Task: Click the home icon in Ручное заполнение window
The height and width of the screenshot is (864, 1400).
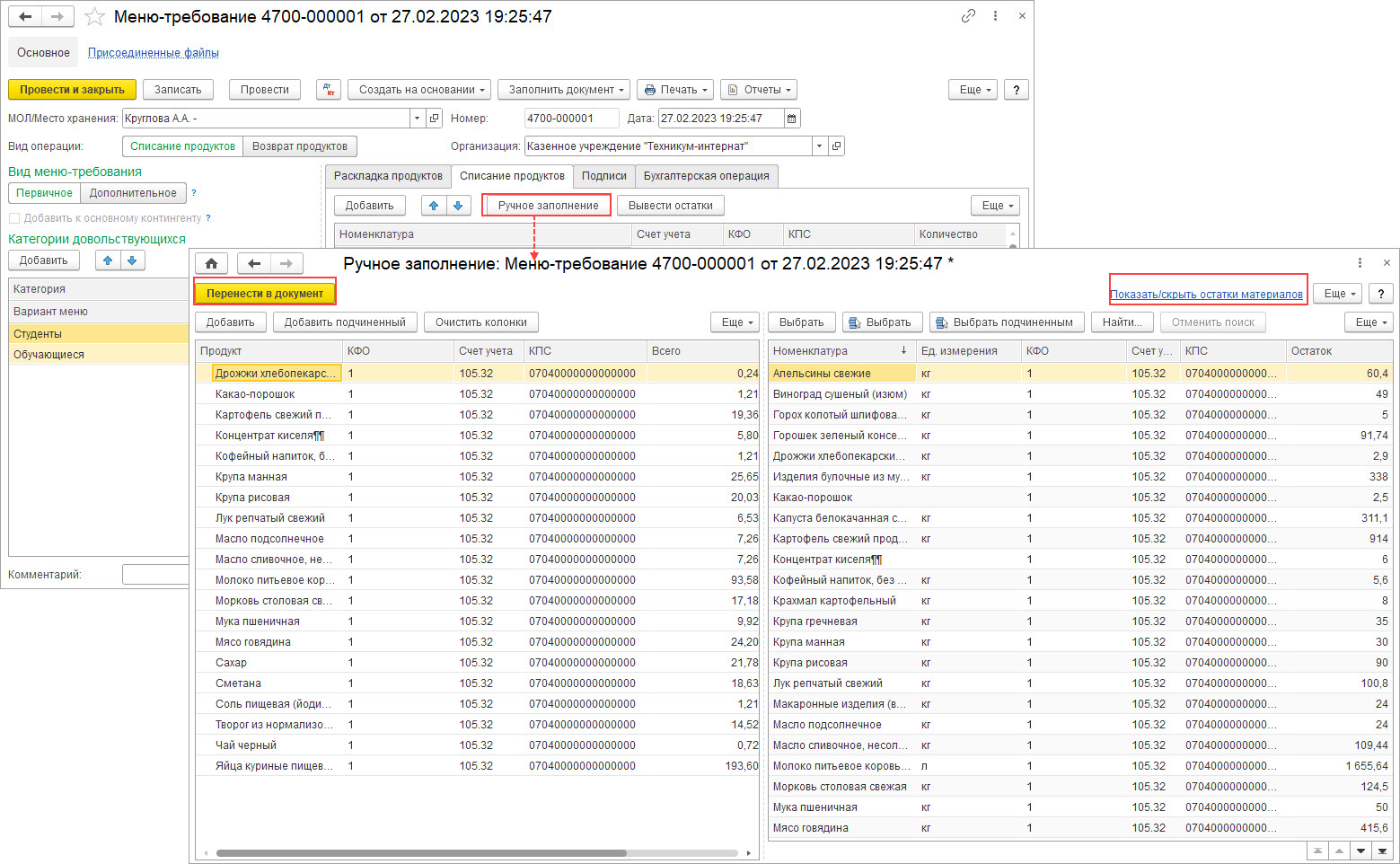Action: [x=211, y=263]
